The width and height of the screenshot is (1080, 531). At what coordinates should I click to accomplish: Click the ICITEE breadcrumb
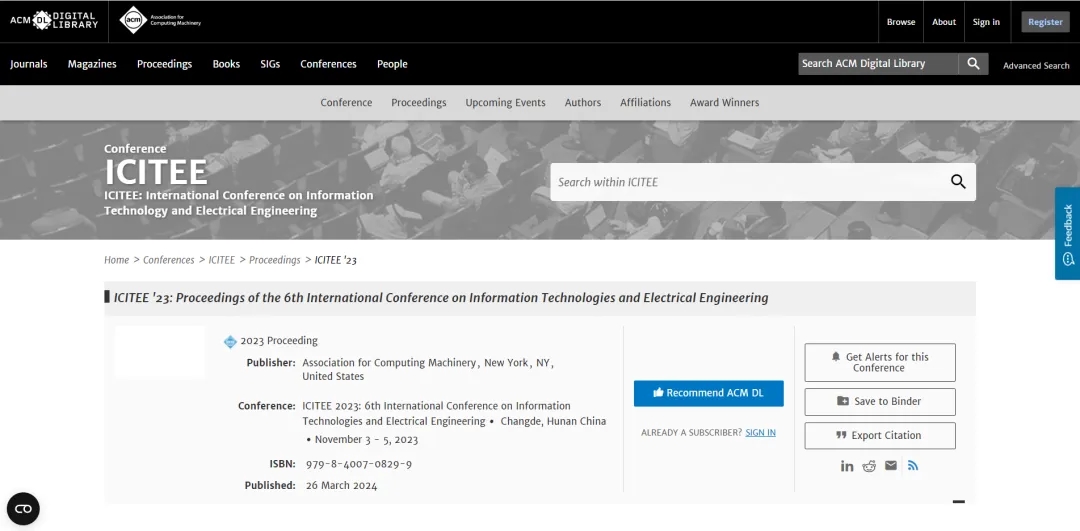[222, 260]
